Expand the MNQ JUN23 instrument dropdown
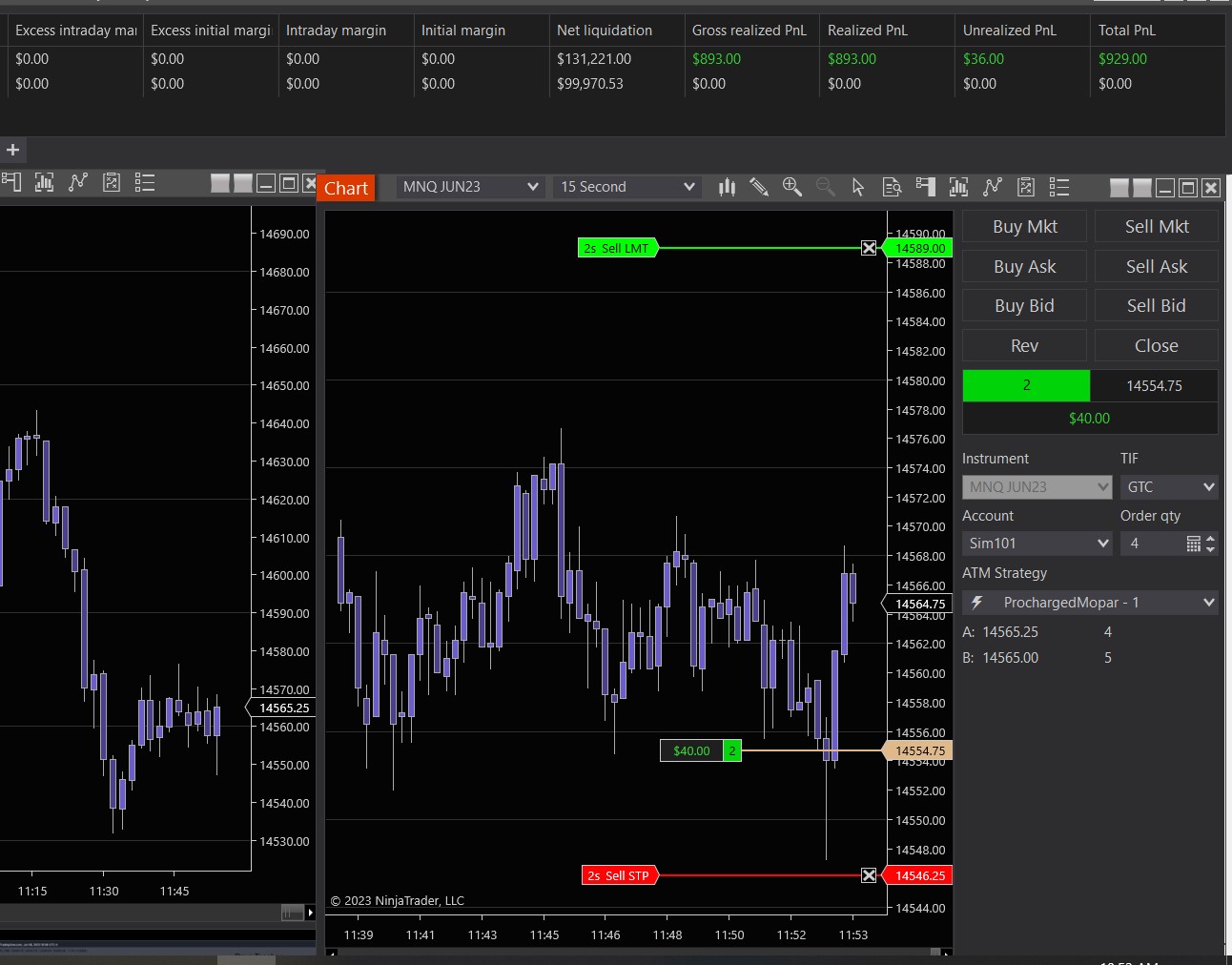1232x965 pixels. (x=532, y=187)
